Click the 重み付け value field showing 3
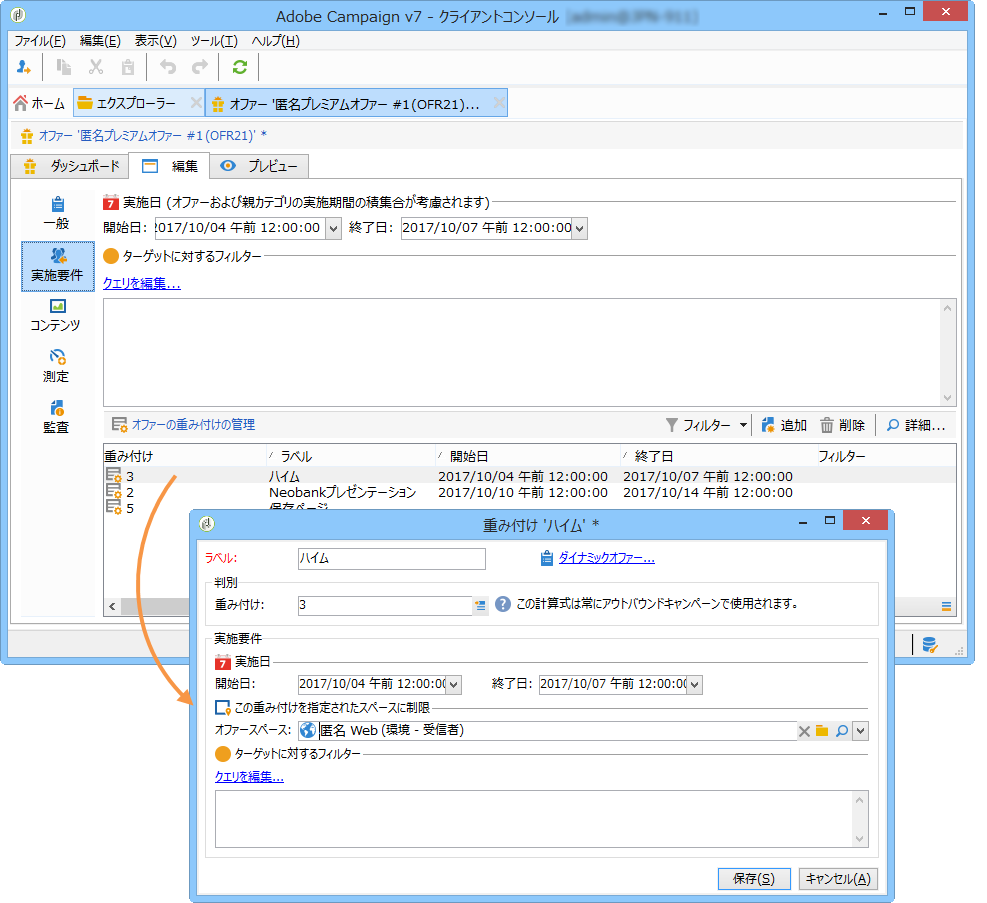 385,605
